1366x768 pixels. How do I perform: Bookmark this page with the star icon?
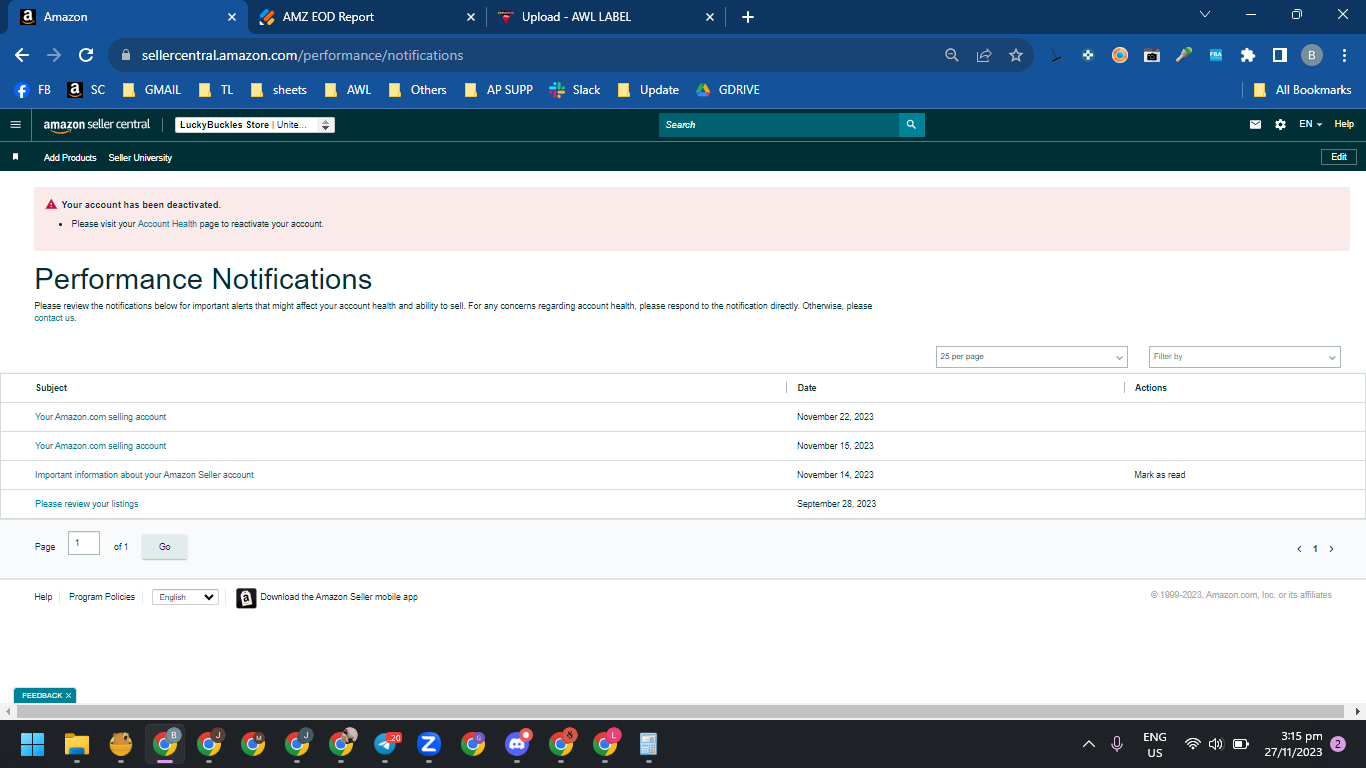[1016, 56]
